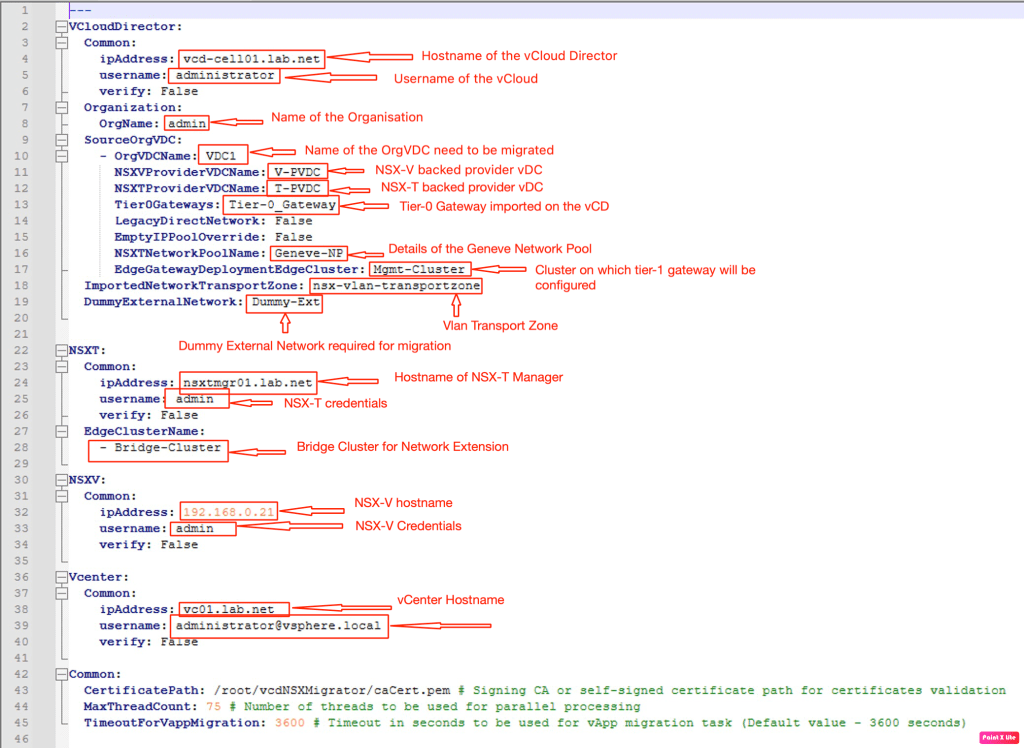Place cursor in Tier-0_Gateway value
Viewport: 1024px width, 748px height.
click(x=280, y=205)
